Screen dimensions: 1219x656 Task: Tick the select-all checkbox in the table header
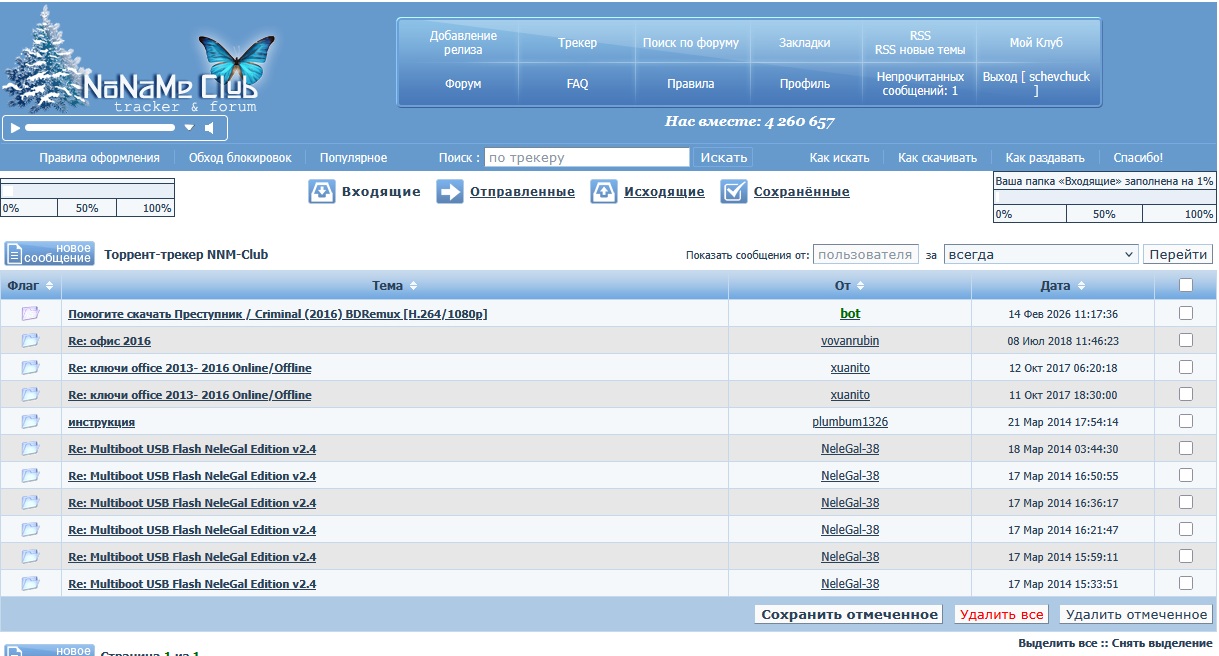[1186, 286]
